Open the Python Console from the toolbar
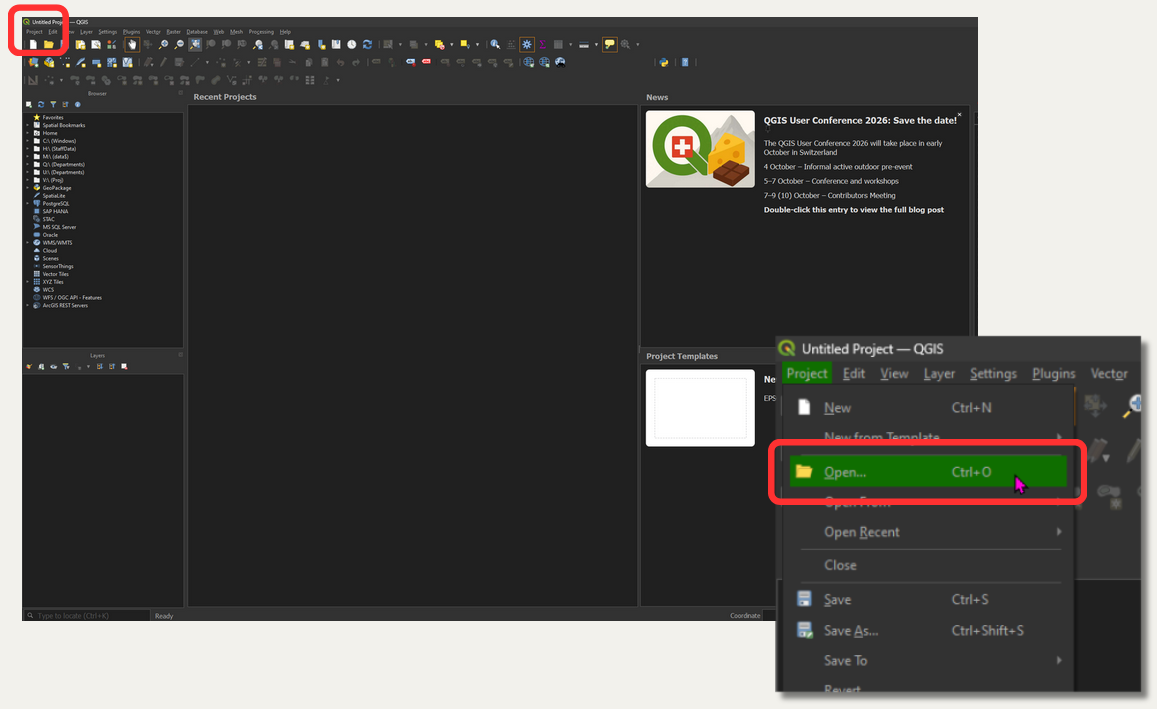Viewport: 1157px width, 709px height. click(663, 63)
